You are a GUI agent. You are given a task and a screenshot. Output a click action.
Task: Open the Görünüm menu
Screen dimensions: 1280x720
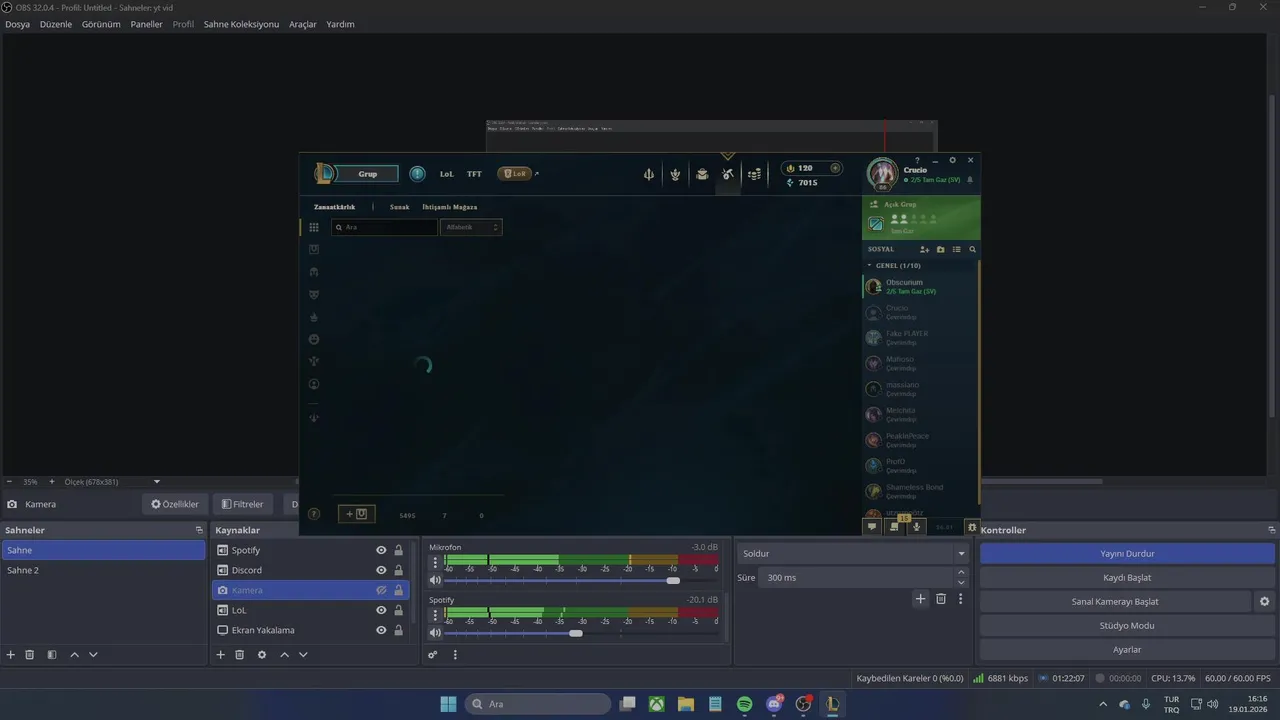tap(101, 24)
